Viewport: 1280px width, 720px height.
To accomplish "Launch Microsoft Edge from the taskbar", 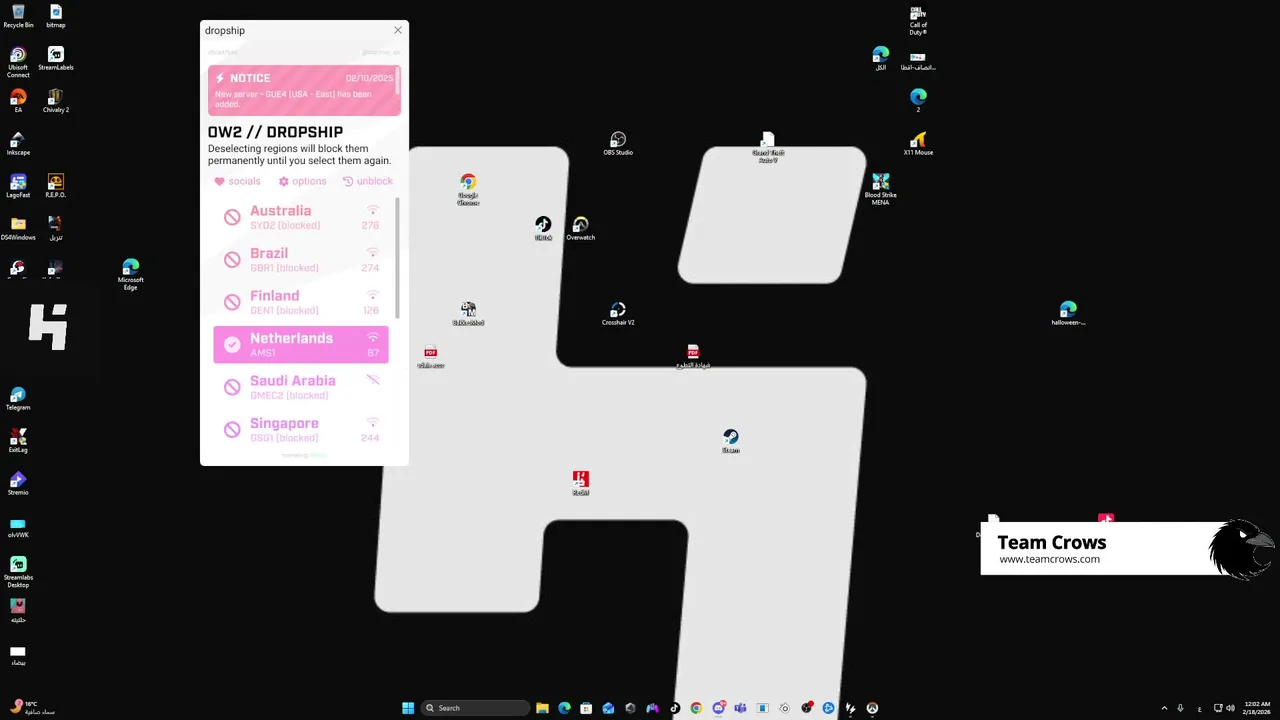I will 564,708.
